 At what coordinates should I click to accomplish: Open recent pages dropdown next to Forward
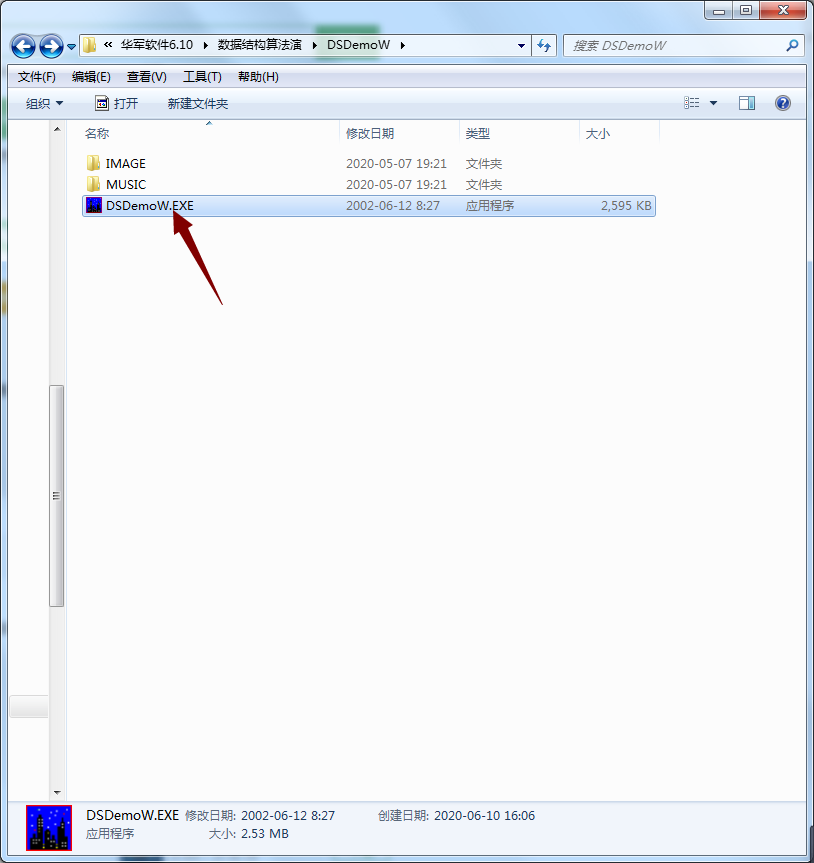71,47
